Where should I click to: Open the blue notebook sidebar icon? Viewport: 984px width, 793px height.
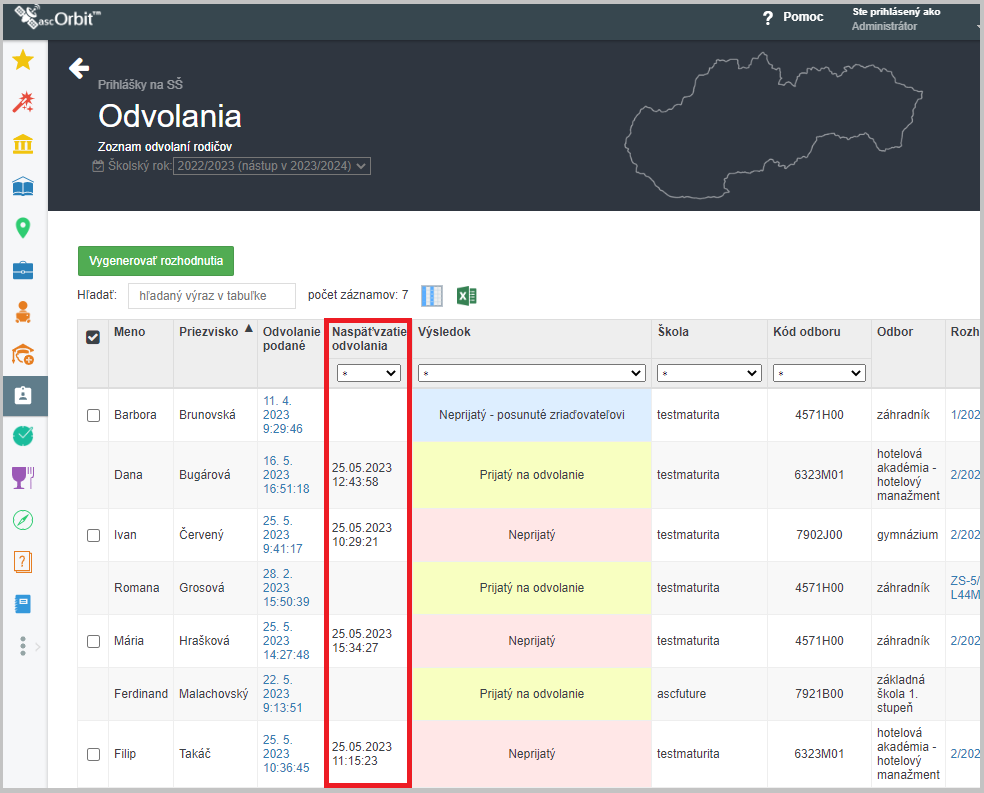tap(23, 604)
